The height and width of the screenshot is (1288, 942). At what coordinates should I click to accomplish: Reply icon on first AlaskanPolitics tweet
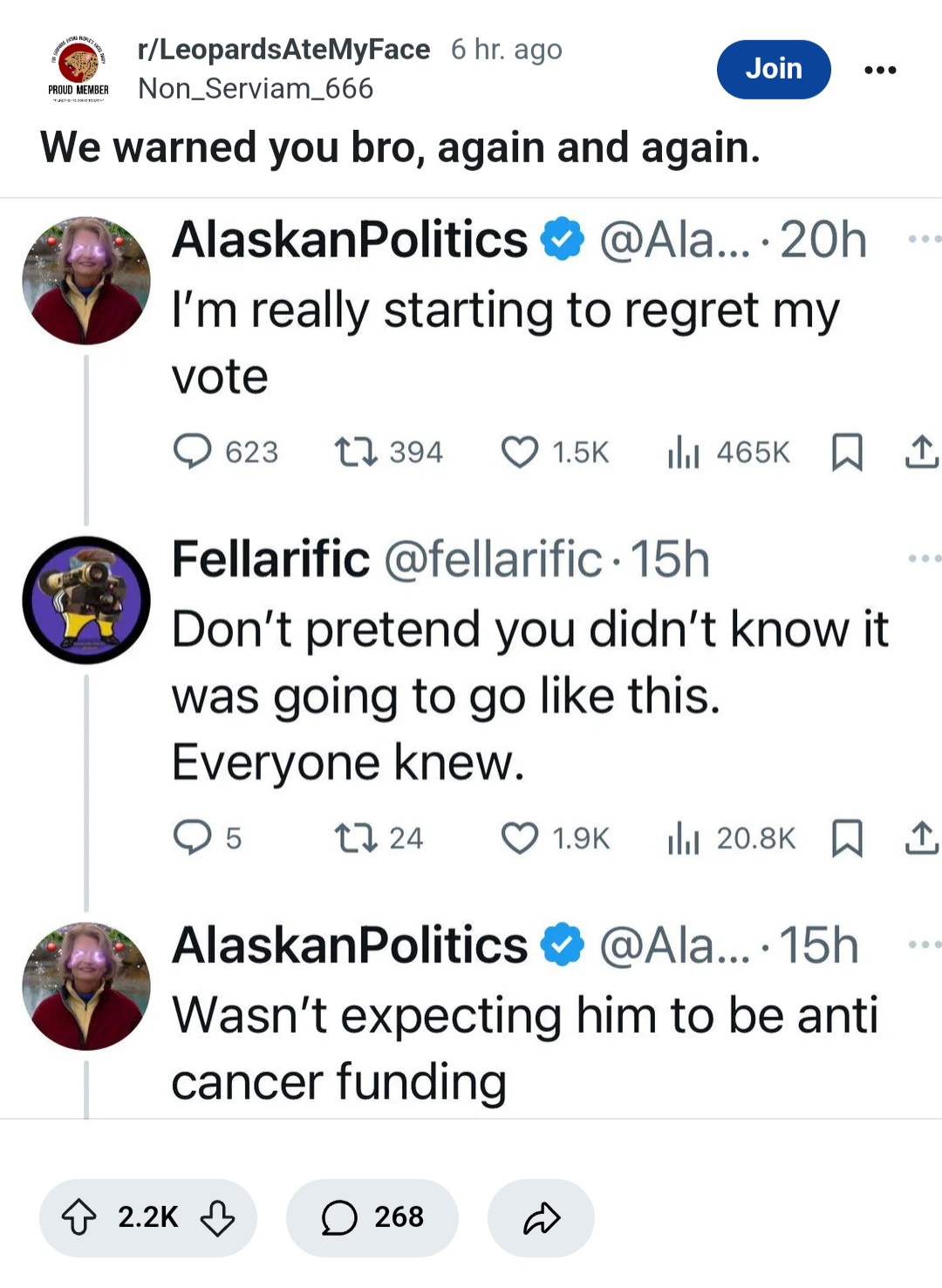click(192, 452)
